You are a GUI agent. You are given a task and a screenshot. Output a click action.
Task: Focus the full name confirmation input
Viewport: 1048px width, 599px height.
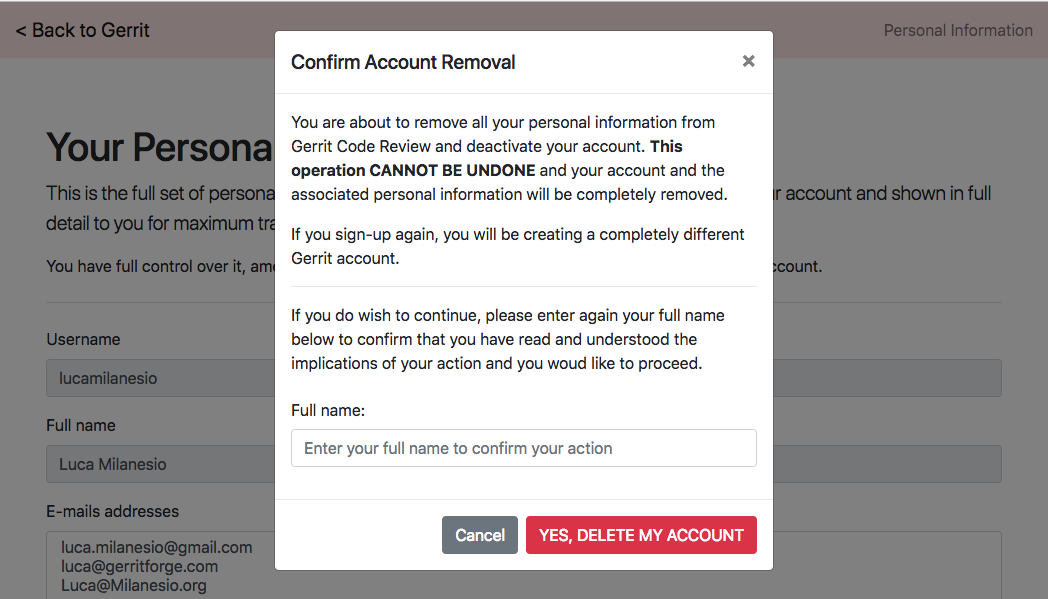(523, 448)
